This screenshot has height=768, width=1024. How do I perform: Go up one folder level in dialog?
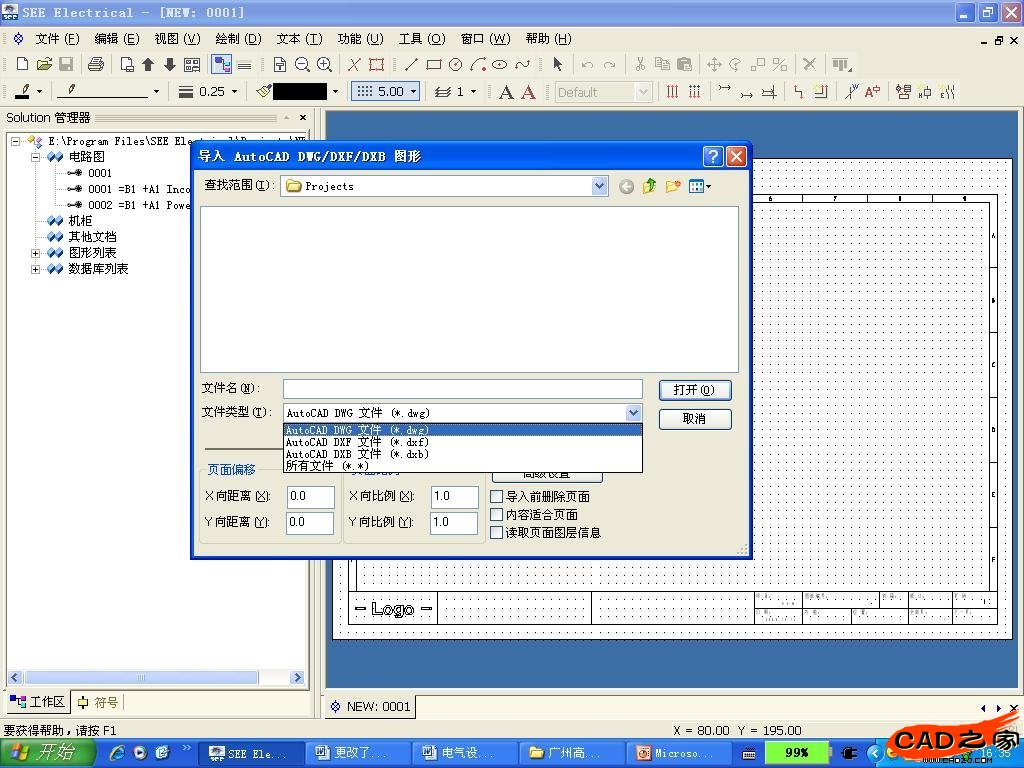[x=650, y=186]
